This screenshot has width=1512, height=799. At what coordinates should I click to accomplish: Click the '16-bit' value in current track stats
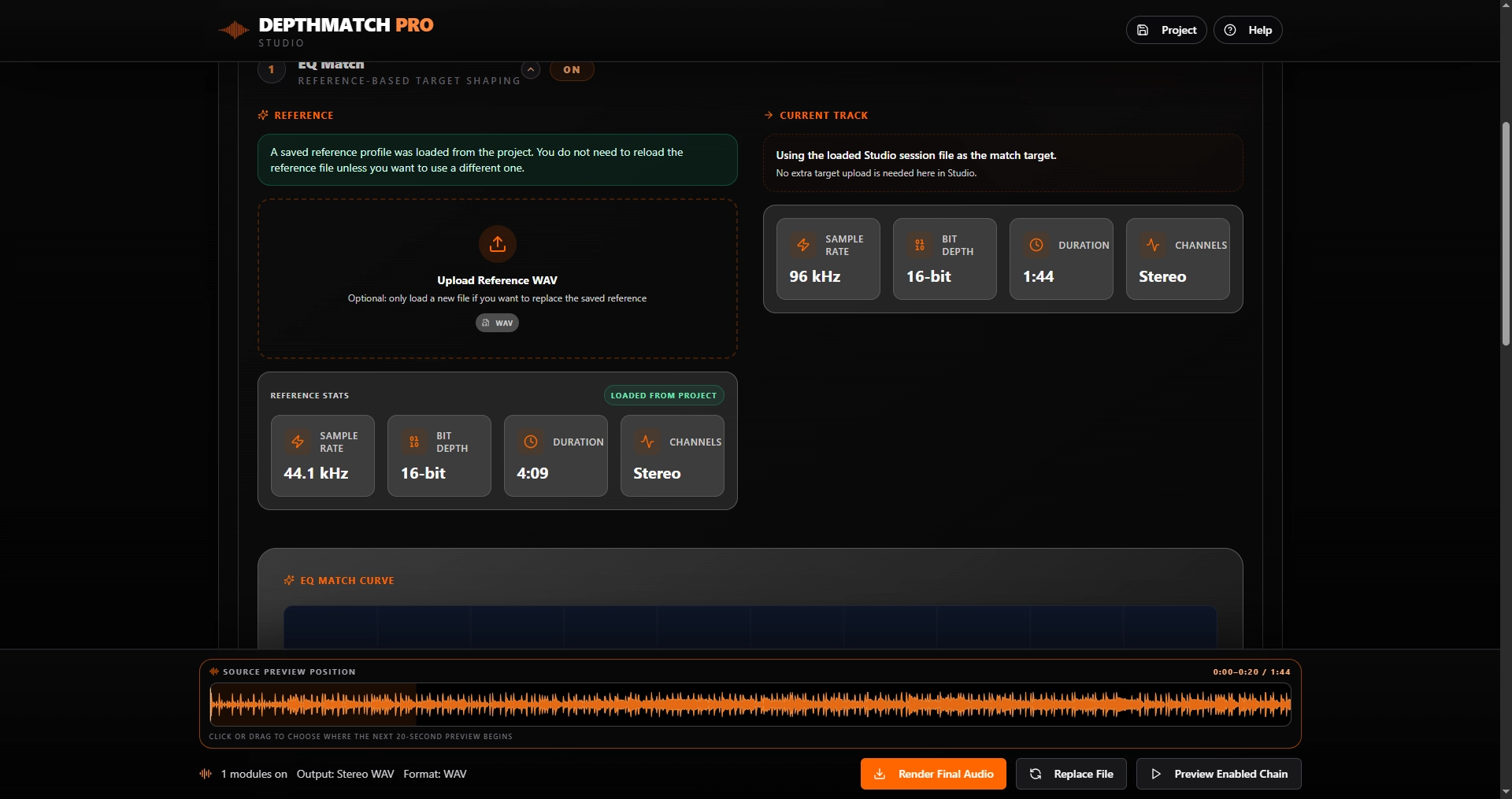point(928,276)
